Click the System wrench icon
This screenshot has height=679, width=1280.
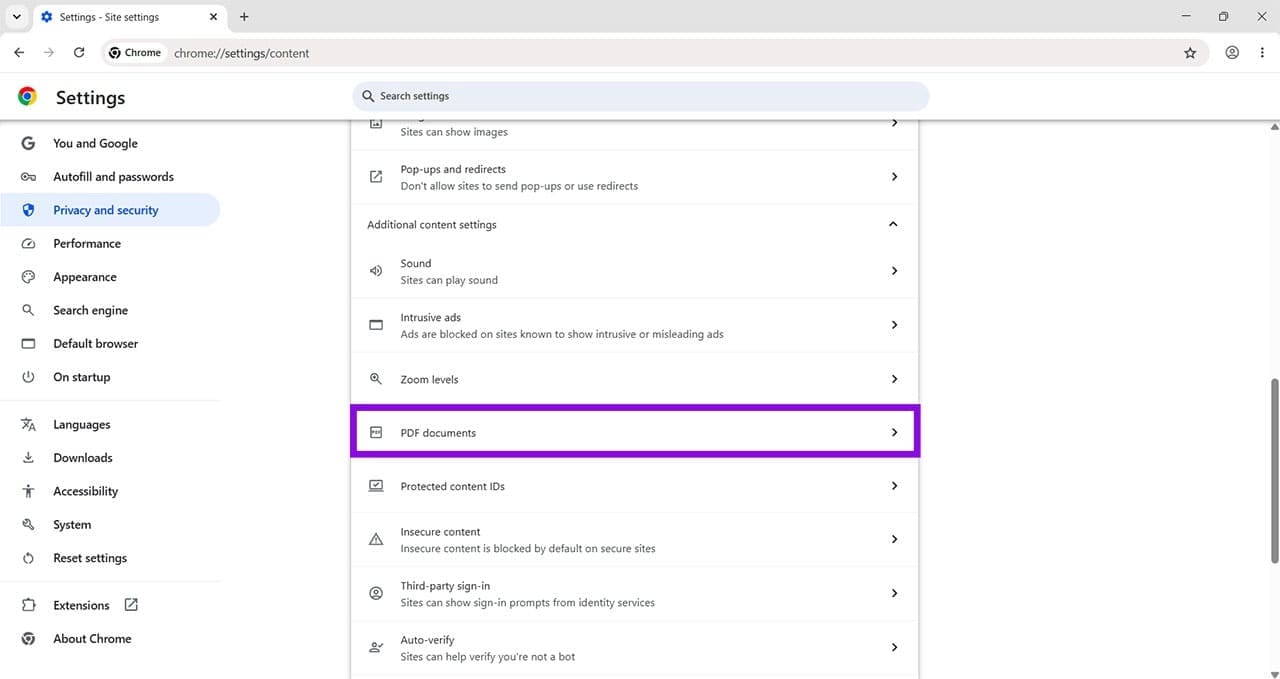[x=28, y=525]
